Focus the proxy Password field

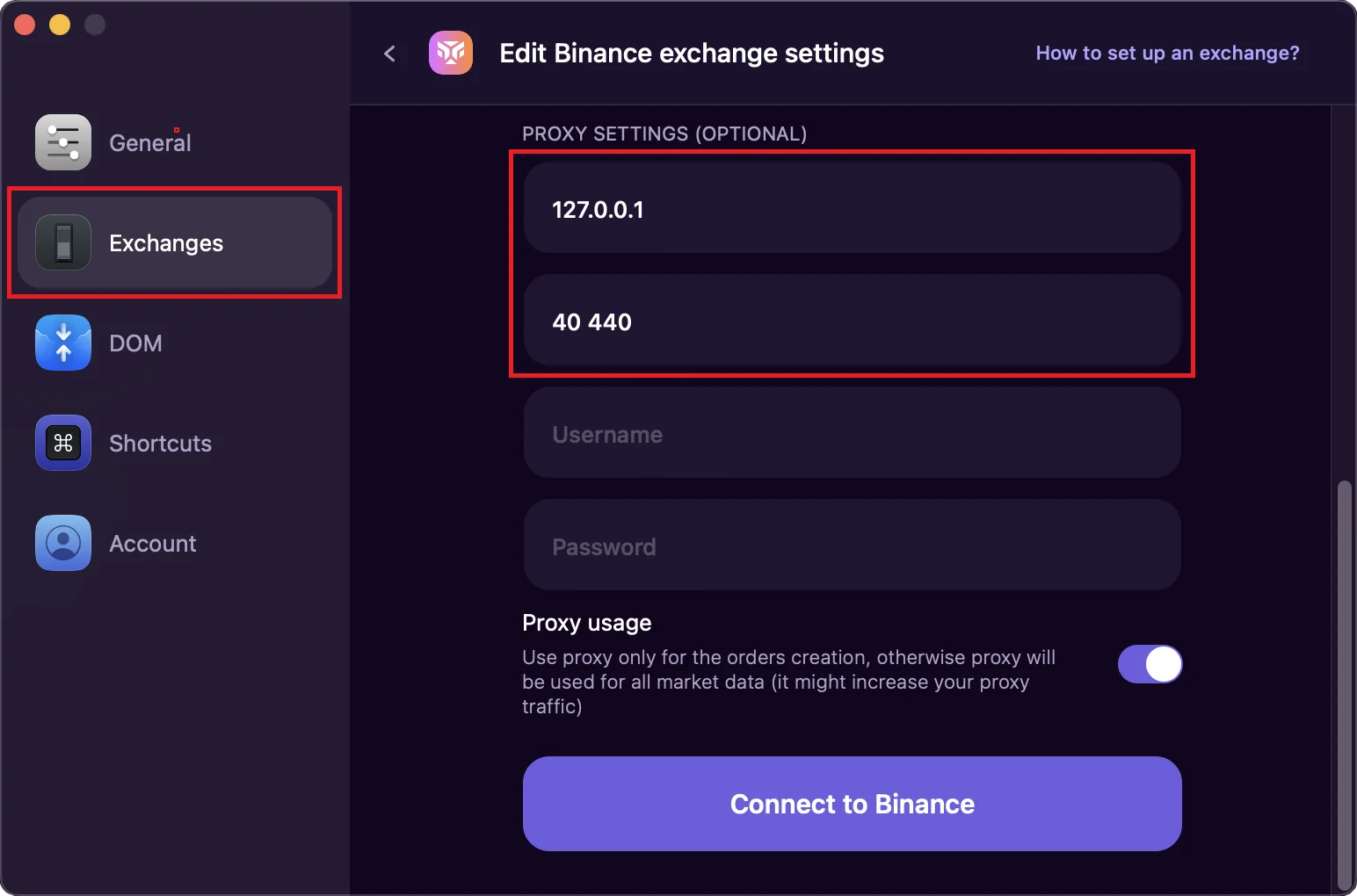click(x=852, y=546)
